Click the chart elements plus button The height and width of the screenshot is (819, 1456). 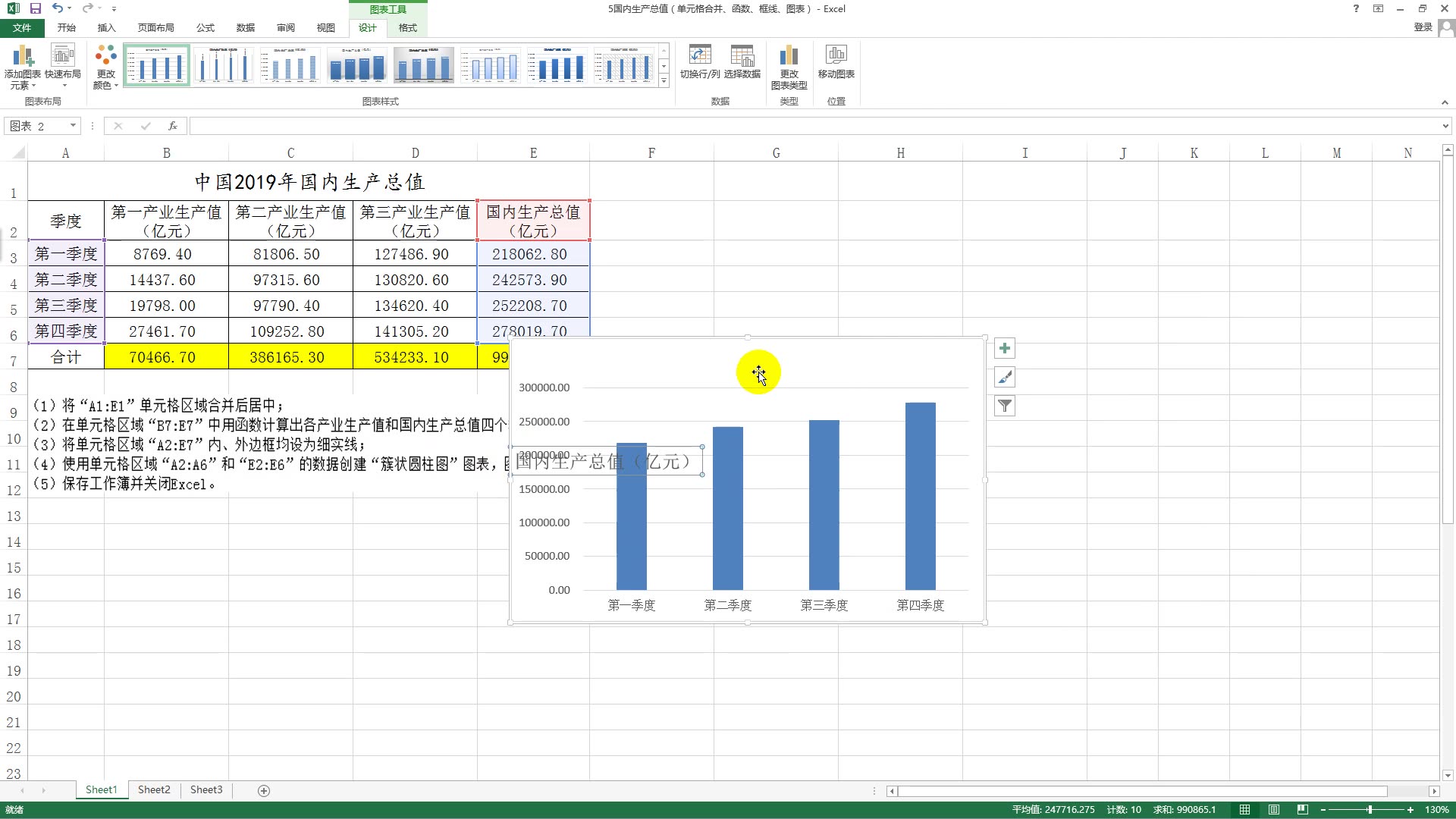click(x=1005, y=348)
